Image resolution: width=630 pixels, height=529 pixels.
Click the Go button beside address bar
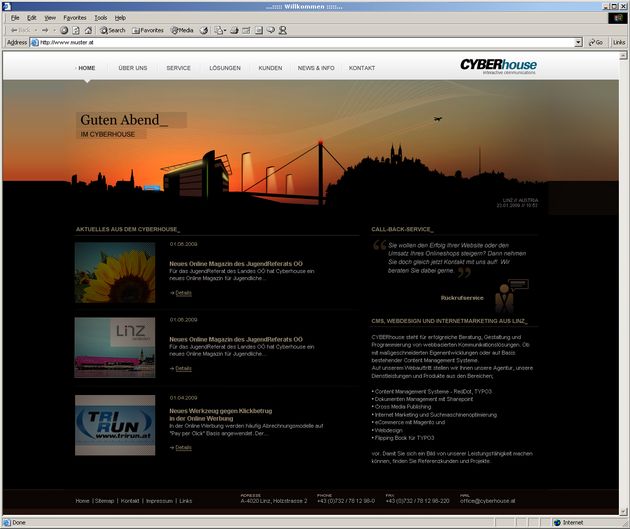[596, 43]
